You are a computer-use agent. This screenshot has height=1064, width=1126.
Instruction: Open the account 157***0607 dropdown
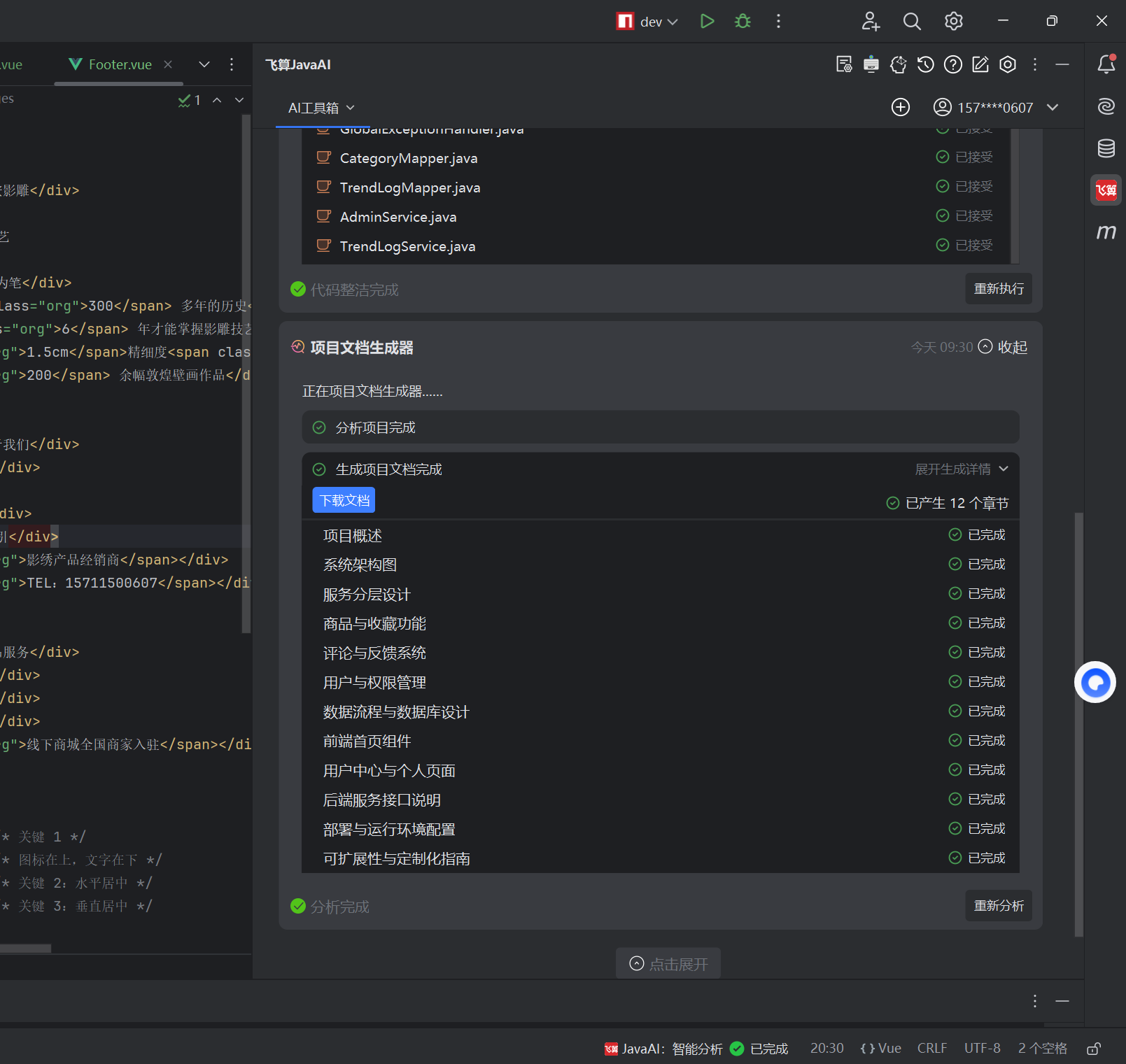(1053, 107)
